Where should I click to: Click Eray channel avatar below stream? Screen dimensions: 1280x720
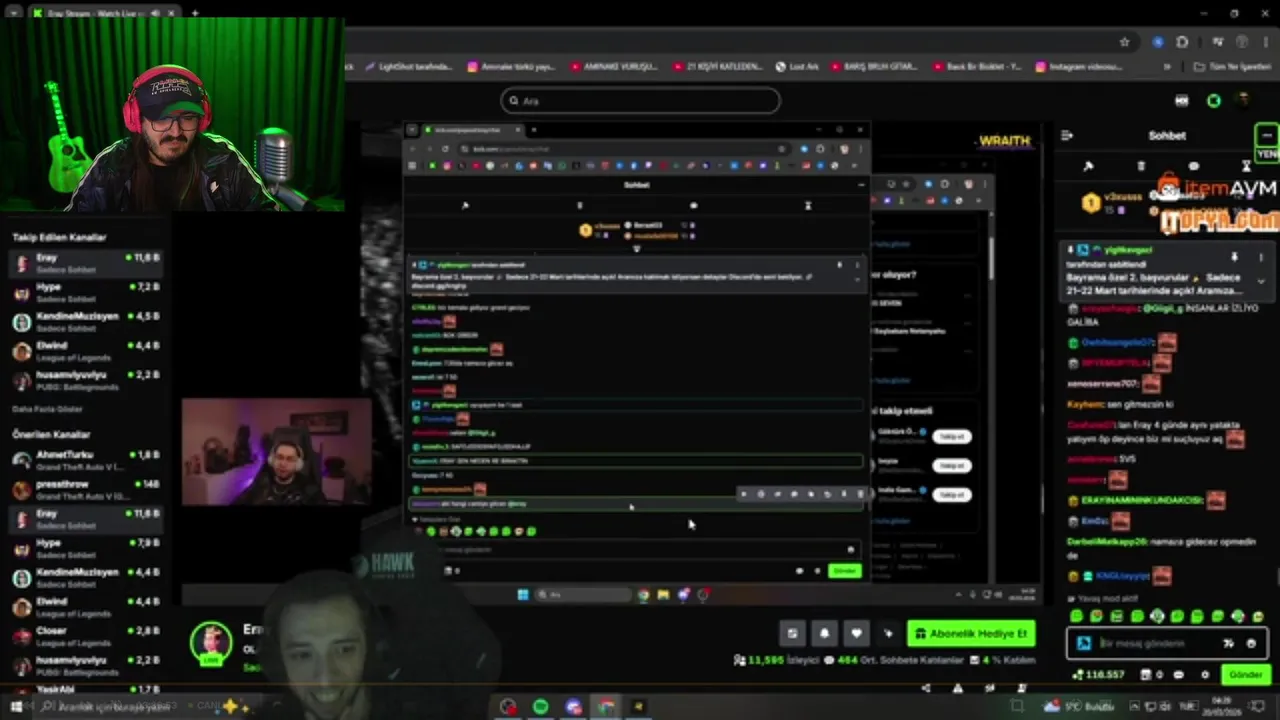211,643
